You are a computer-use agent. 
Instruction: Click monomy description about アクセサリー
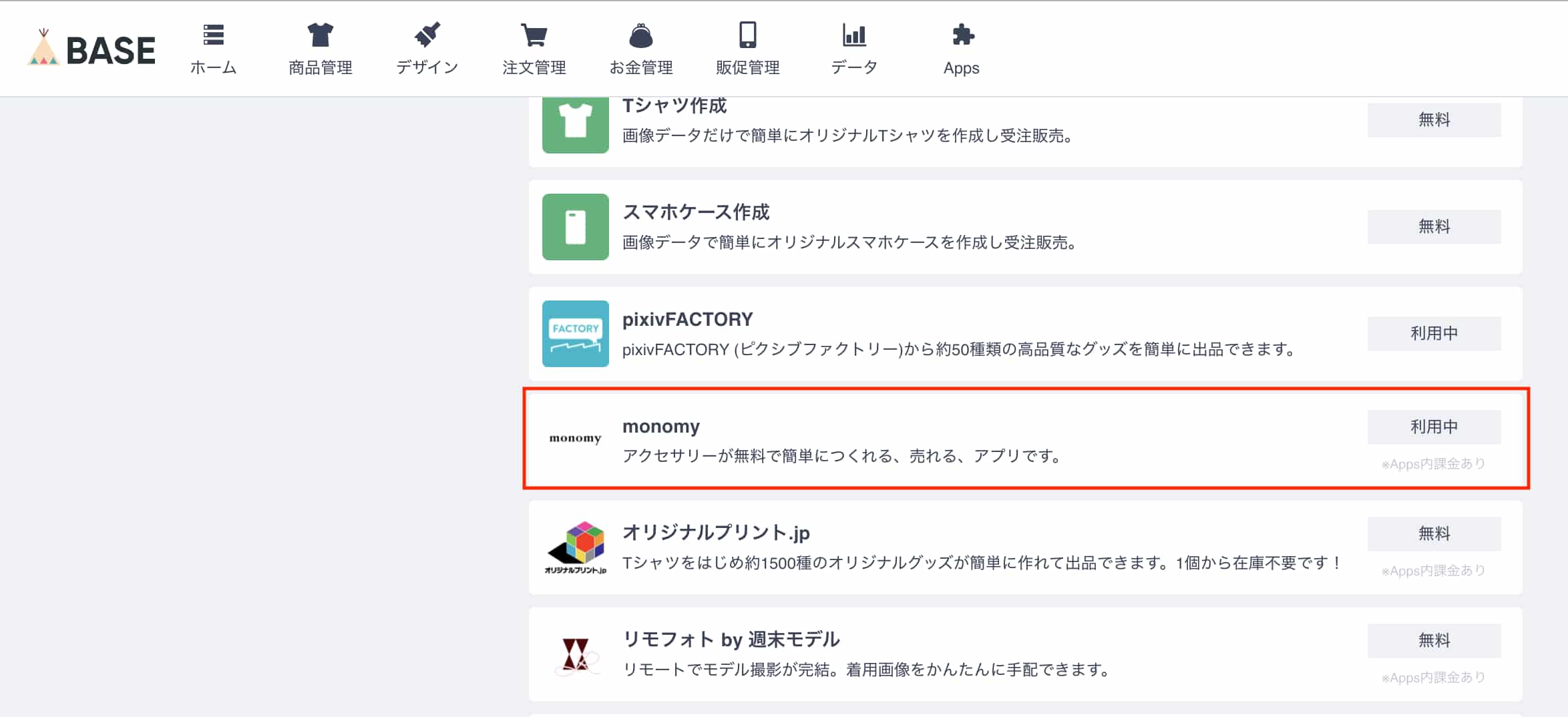842,456
